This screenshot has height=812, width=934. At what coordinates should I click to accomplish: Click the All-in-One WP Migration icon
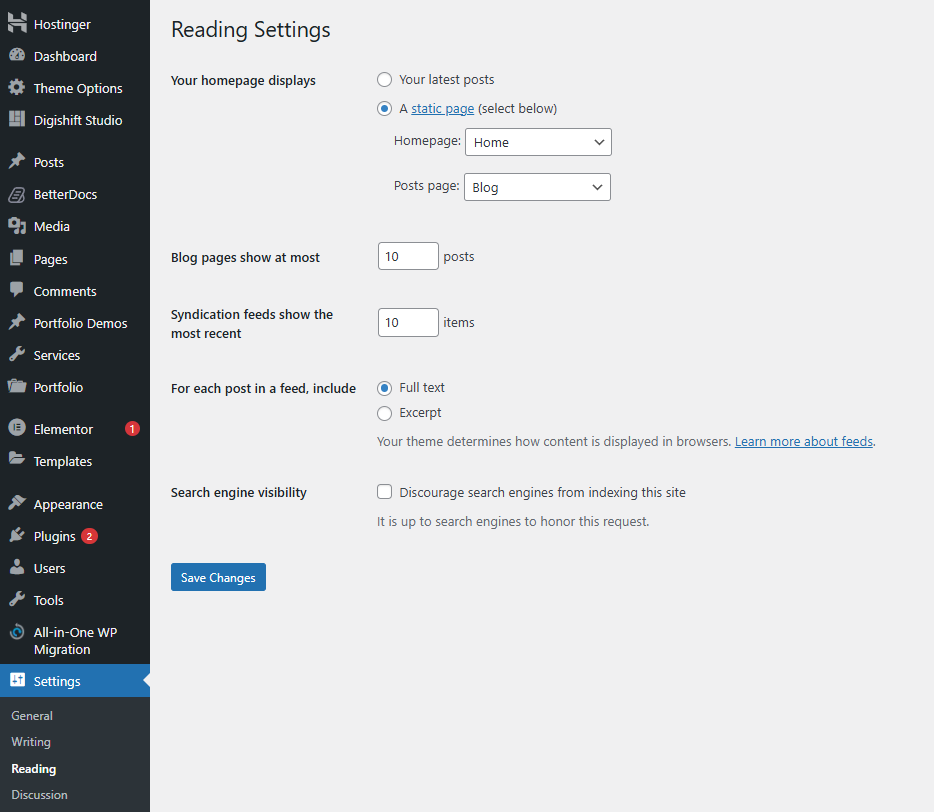coord(17,633)
